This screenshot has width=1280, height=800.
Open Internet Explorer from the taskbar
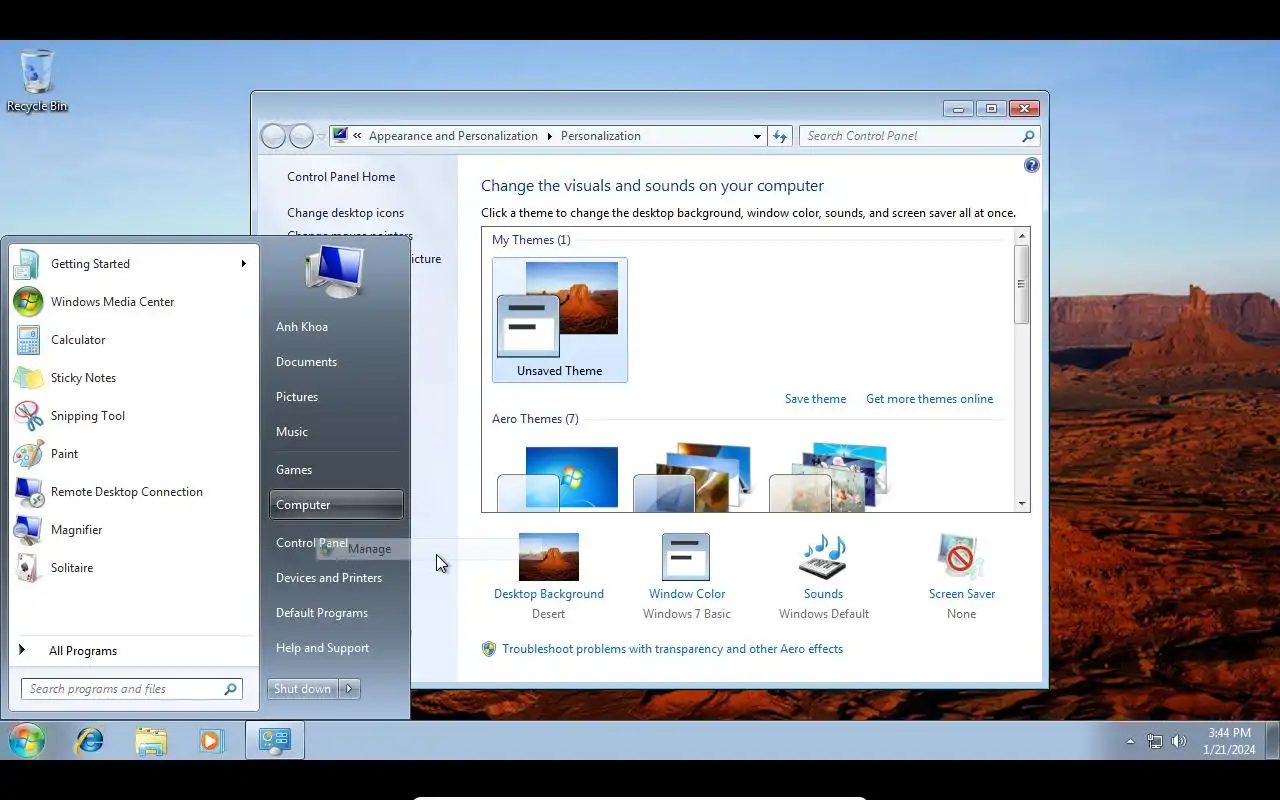[x=90, y=741]
